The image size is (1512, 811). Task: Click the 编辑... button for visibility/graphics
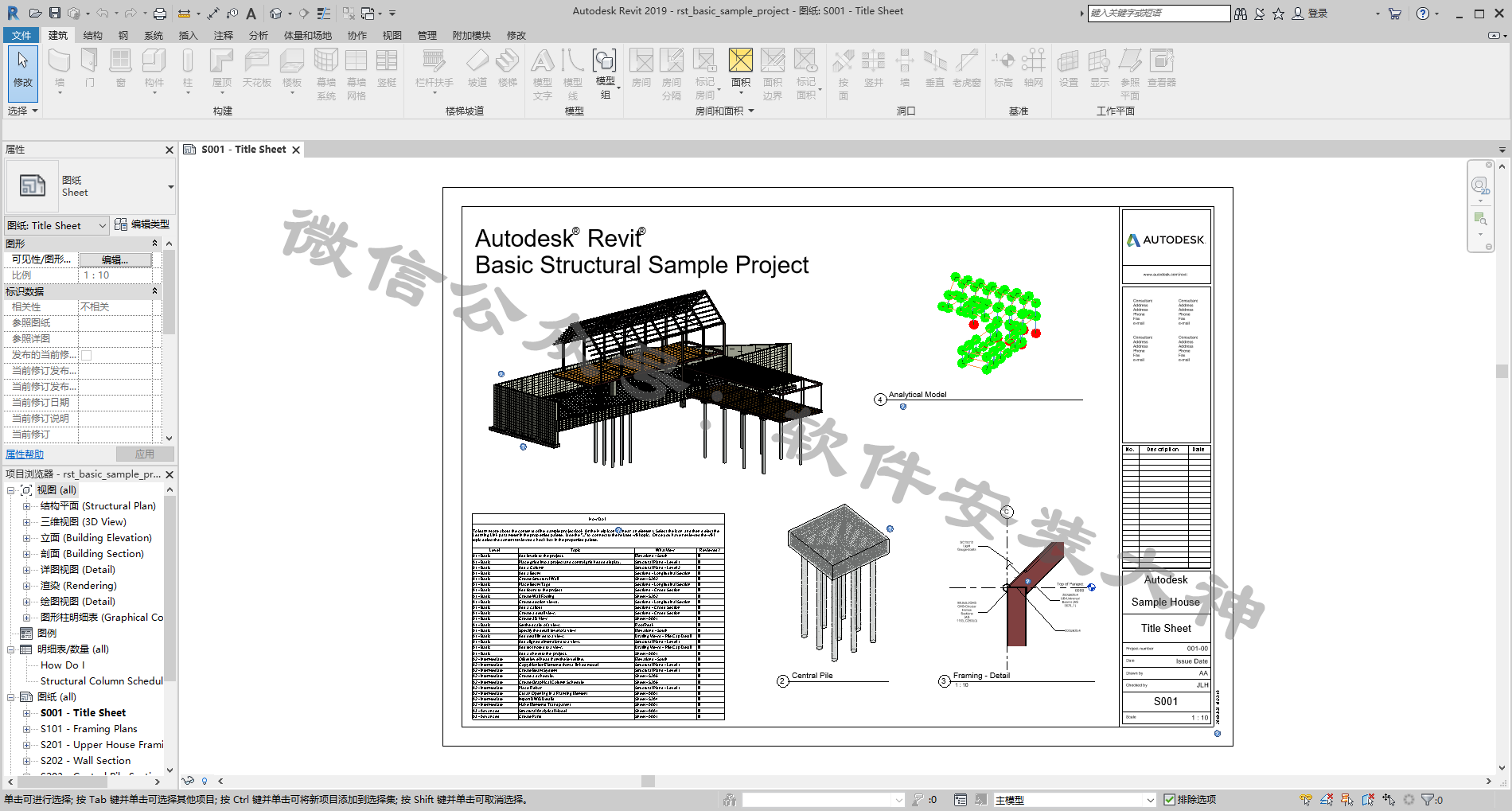(x=115, y=259)
